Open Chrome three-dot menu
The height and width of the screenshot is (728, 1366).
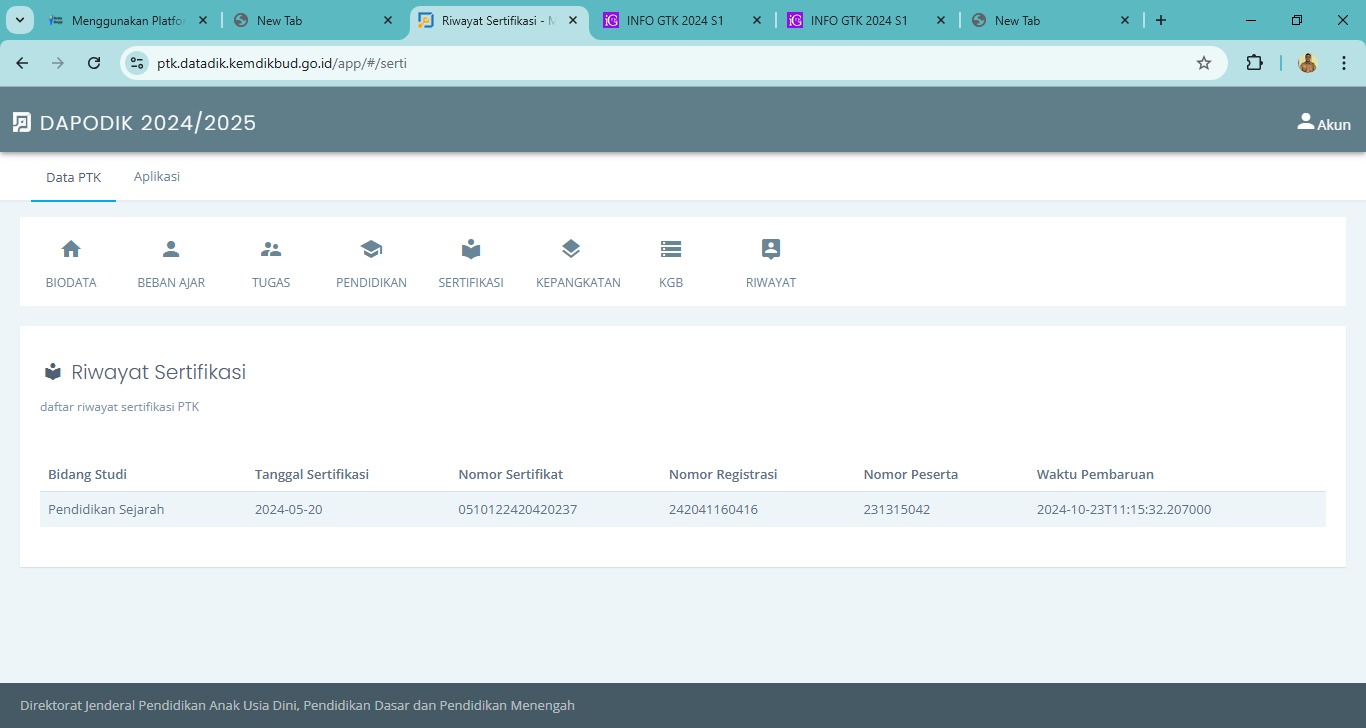click(1342, 63)
